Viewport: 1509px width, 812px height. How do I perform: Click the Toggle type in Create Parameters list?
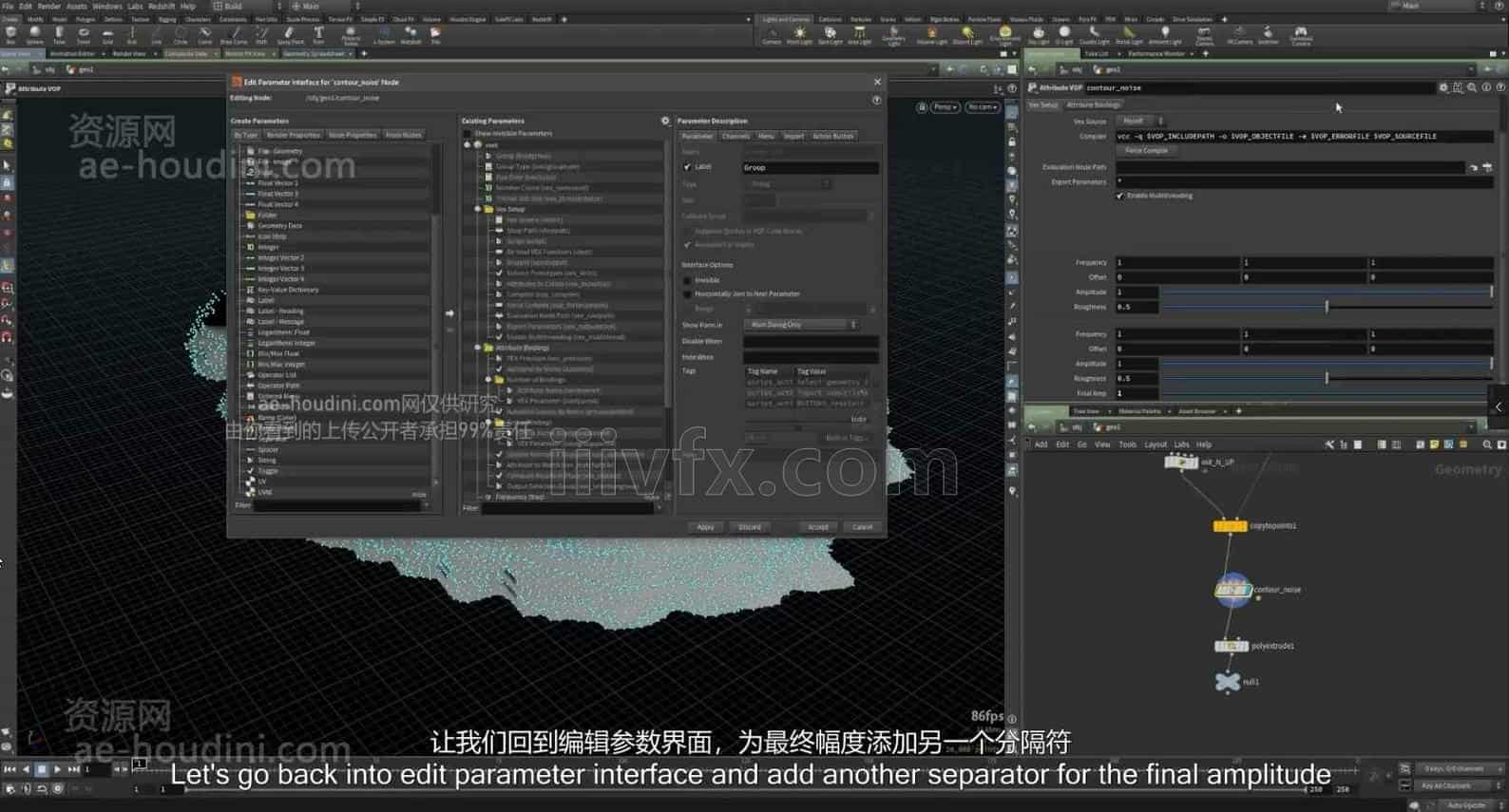tap(268, 470)
